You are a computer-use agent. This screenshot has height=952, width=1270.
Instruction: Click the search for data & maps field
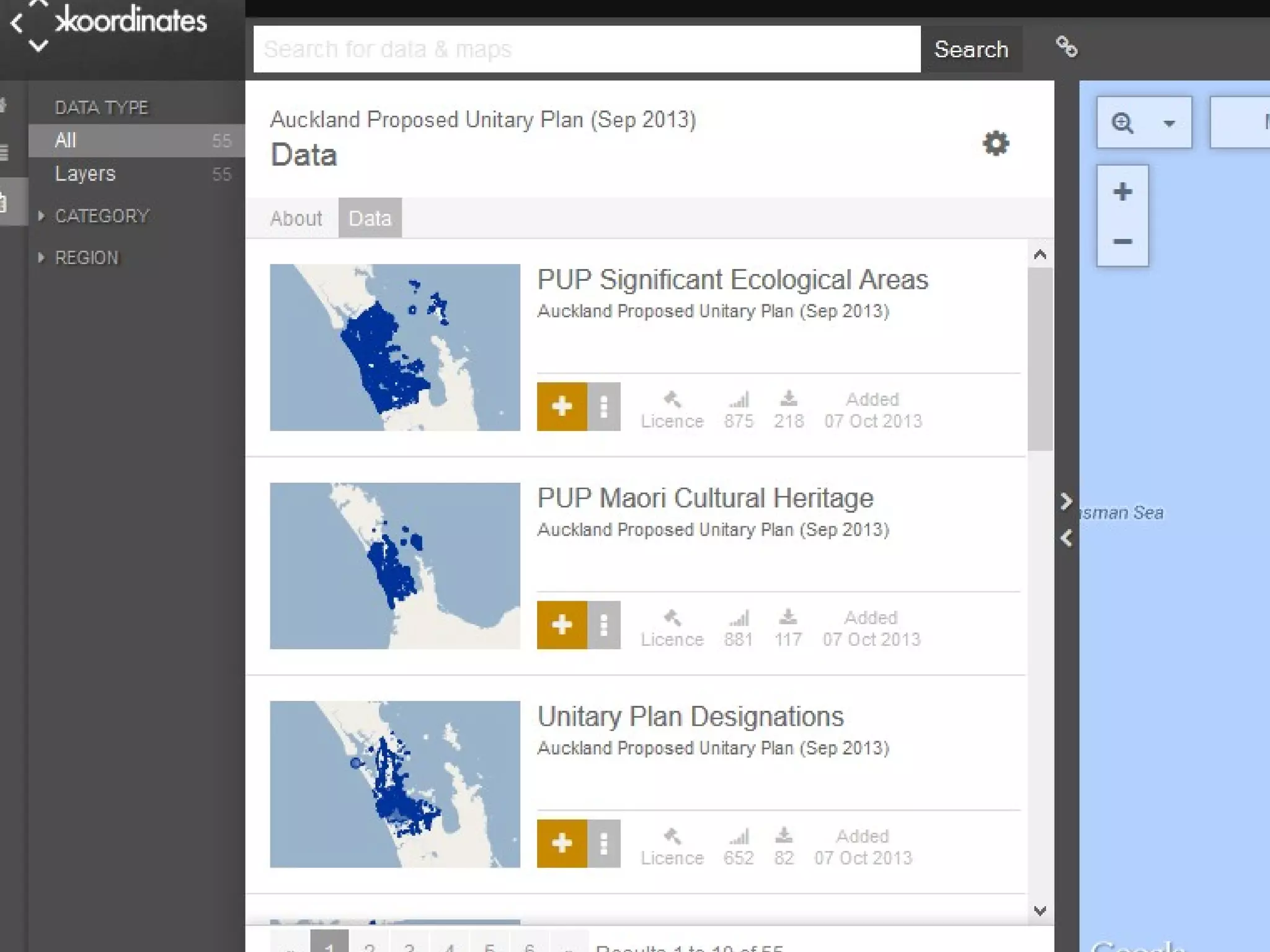click(586, 49)
